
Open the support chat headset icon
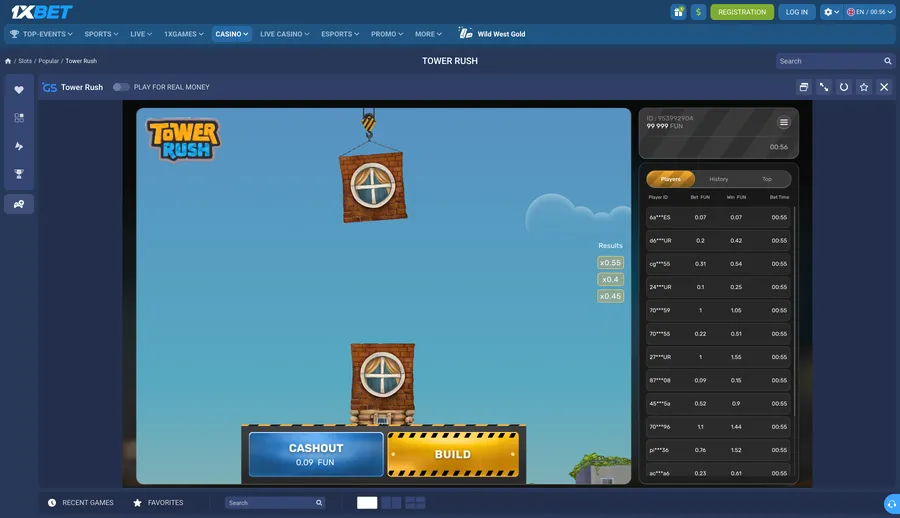[892, 504]
